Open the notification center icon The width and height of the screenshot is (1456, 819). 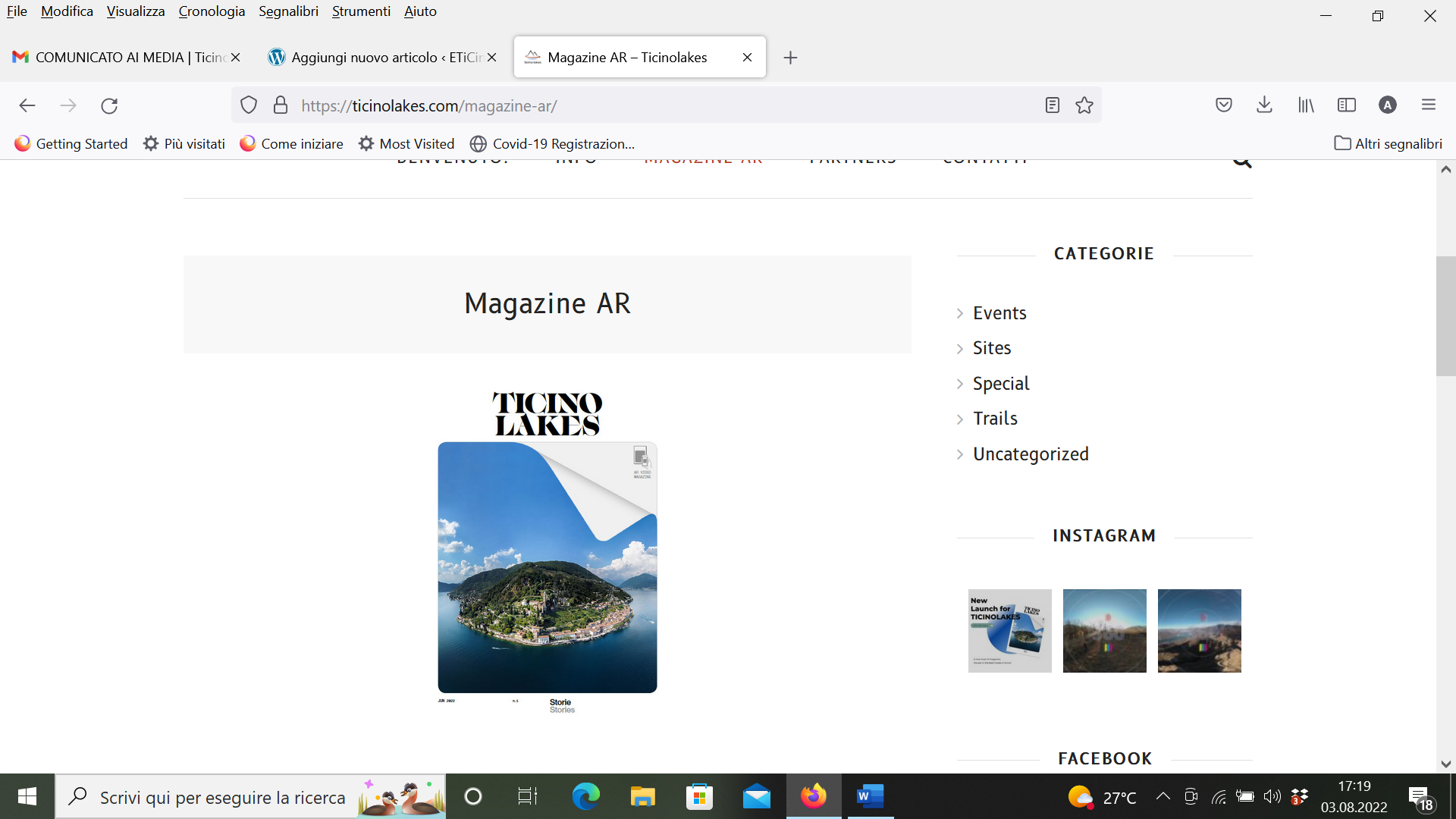(1422, 798)
